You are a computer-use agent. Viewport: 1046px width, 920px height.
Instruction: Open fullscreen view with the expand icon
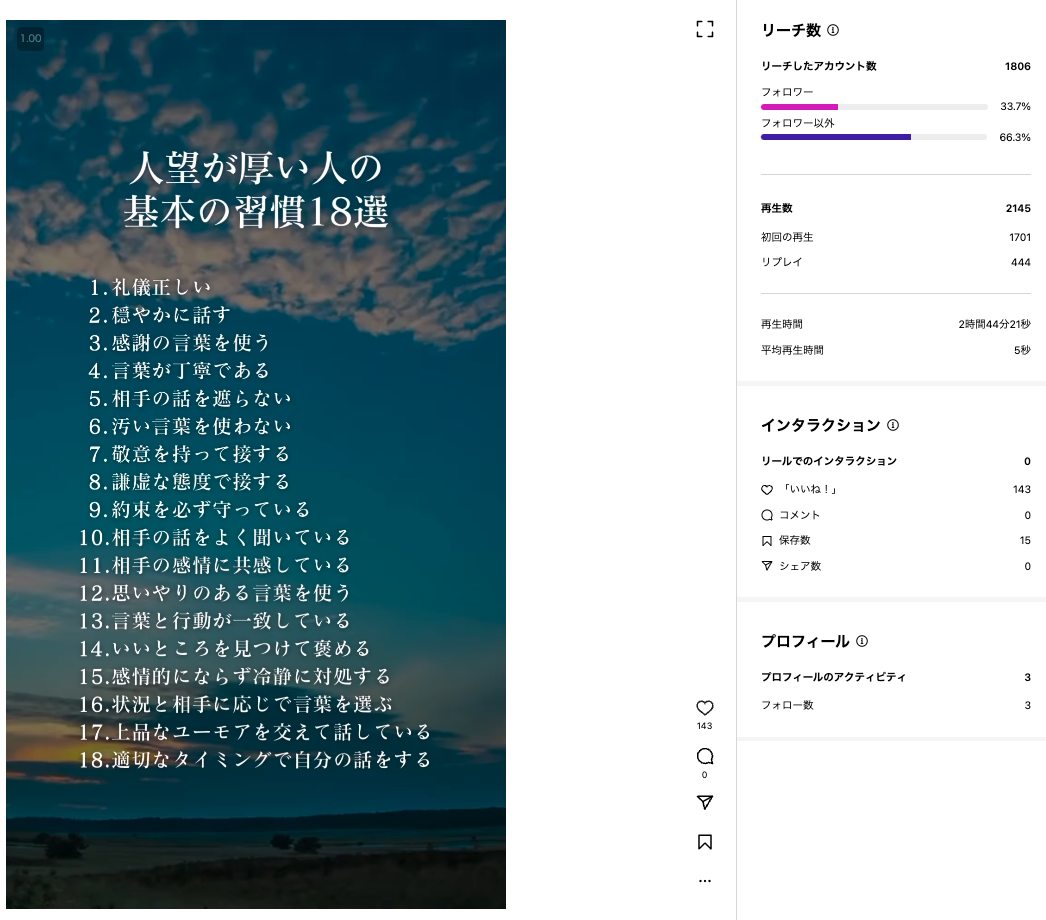point(704,29)
